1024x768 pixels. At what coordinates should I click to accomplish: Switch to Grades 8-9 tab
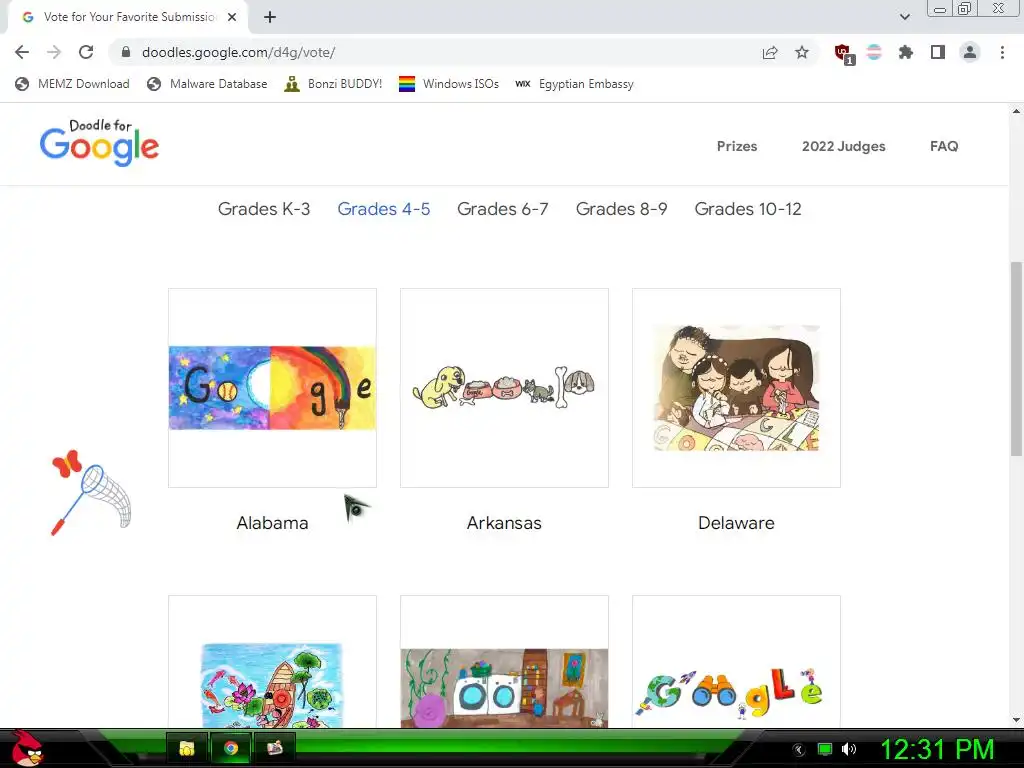click(x=622, y=209)
